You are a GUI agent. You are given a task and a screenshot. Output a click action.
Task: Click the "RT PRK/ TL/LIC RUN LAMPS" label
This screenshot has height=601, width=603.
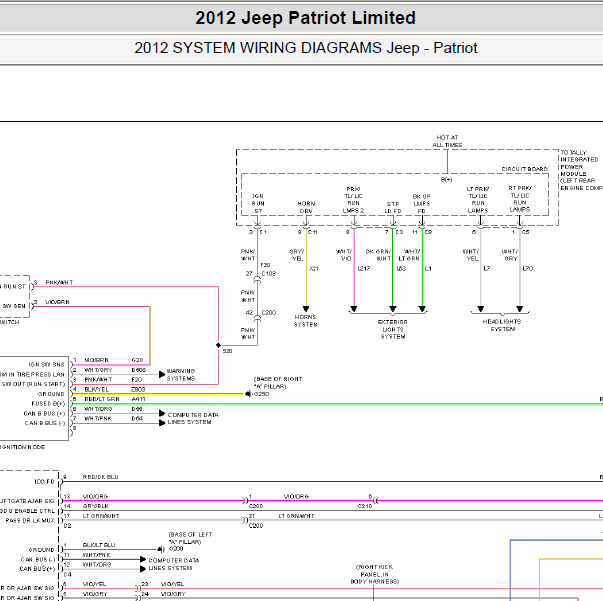pyautogui.click(x=520, y=199)
